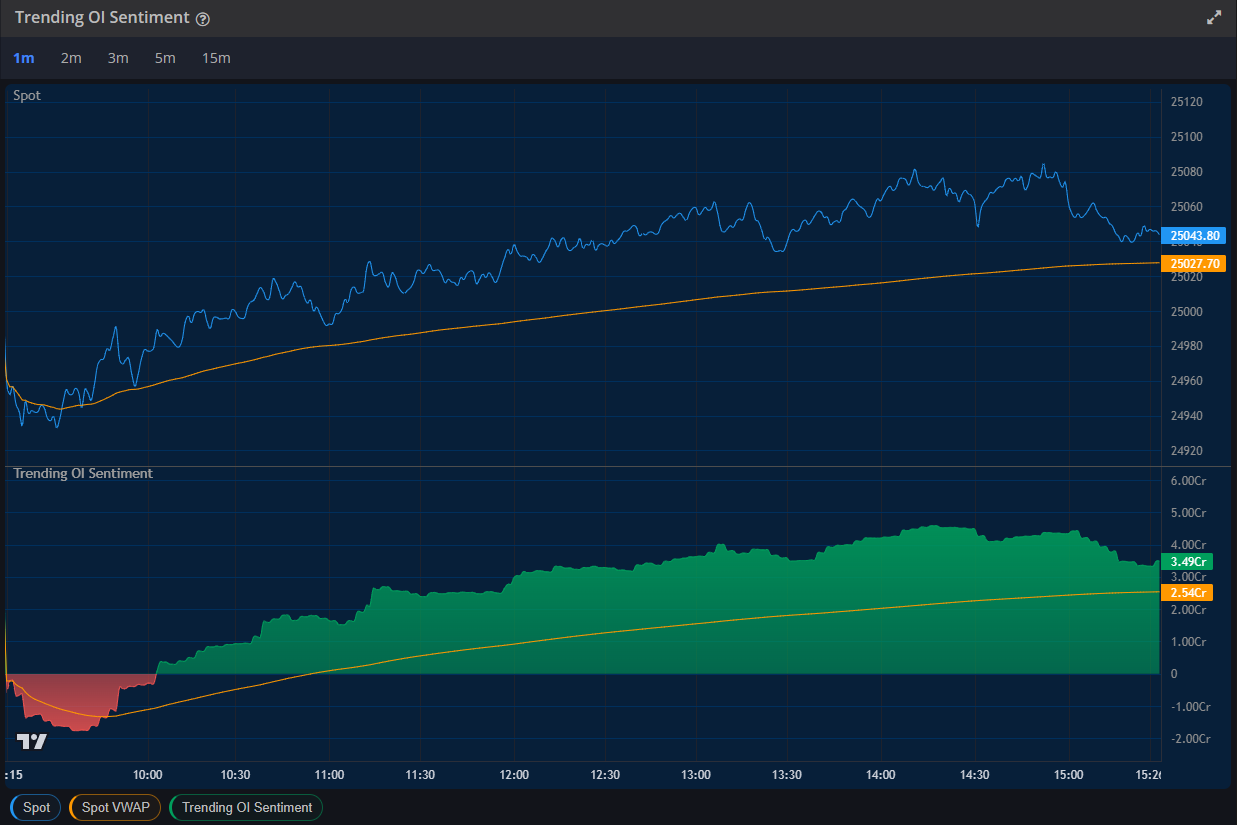Viewport: 1237px width, 825px height.
Task: Click the fullscreen expand icon
Action: click(1213, 17)
